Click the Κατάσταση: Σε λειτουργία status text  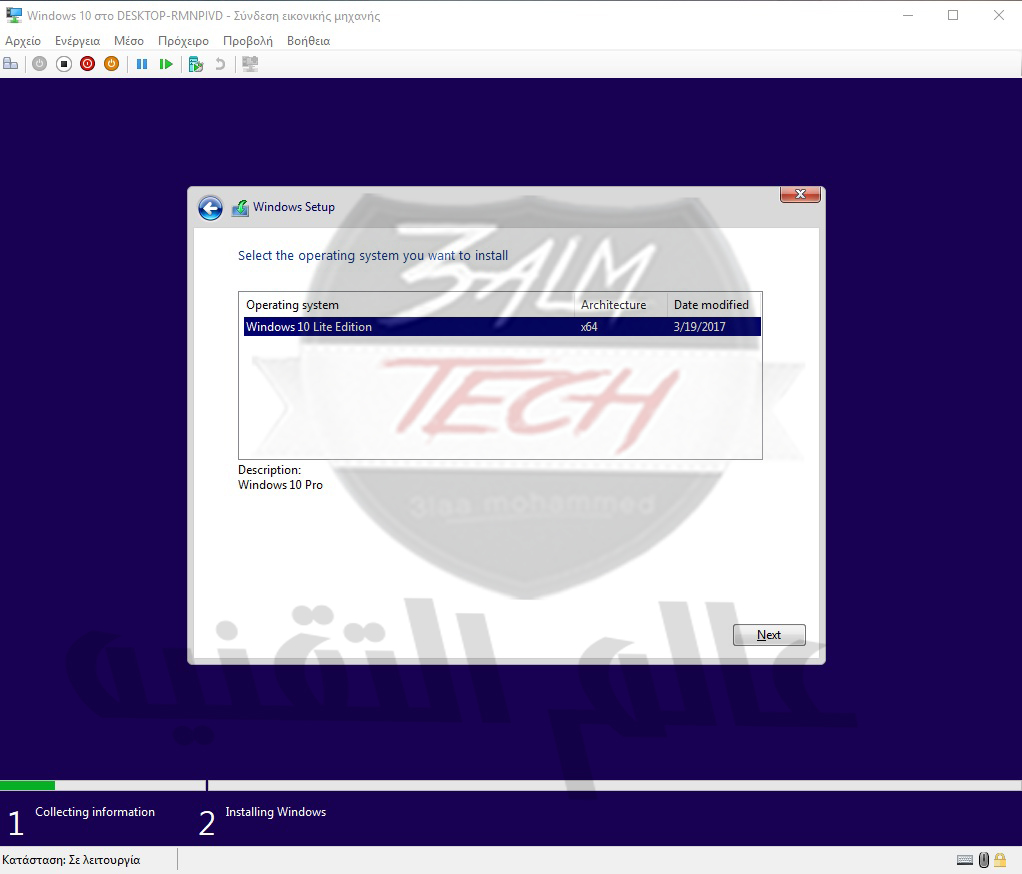(x=71, y=860)
